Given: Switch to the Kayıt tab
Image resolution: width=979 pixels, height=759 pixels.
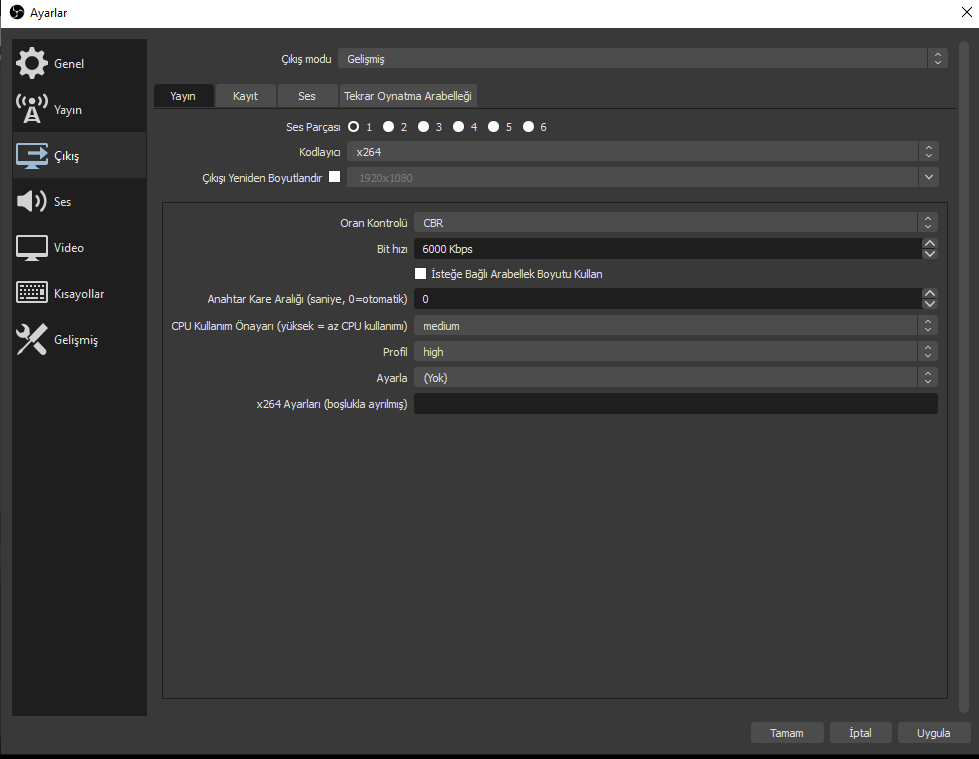Looking at the screenshot, I should 245,96.
